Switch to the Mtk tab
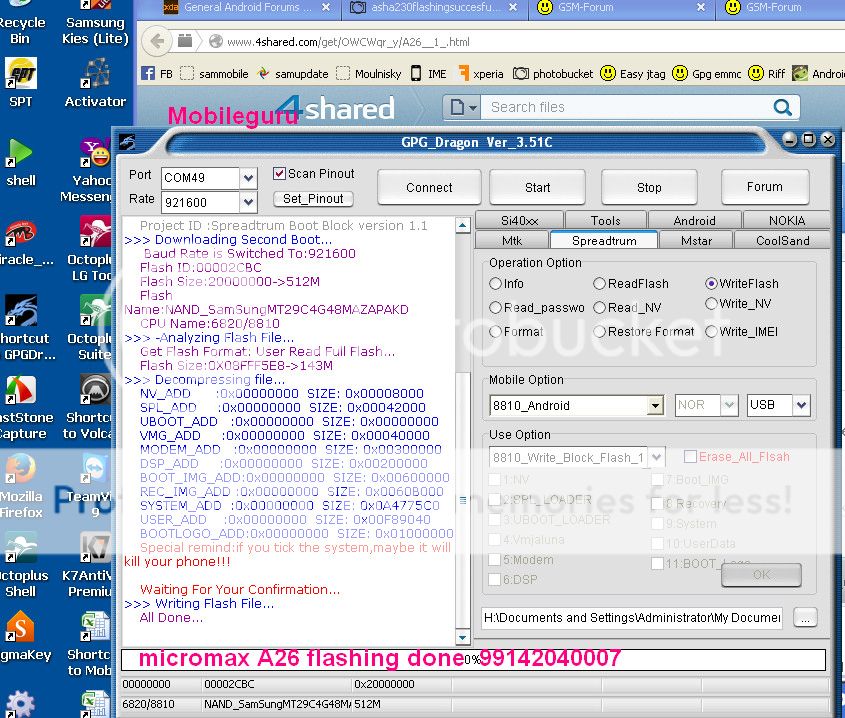Screen dimensions: 845x718 tap(511, 240)
